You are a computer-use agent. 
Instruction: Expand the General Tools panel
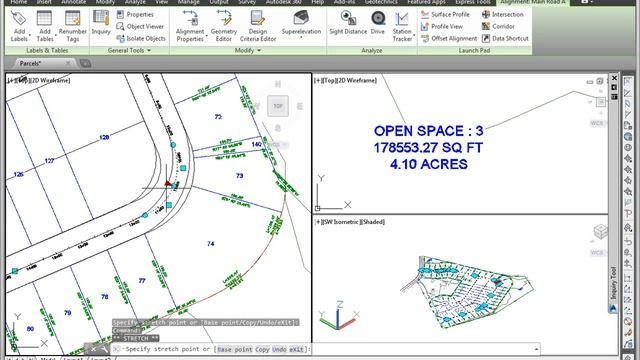pyautogui.click(x=129, y=51)
